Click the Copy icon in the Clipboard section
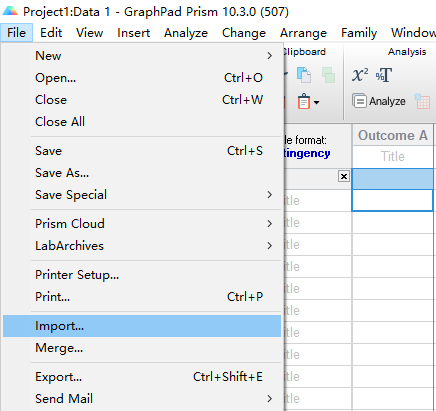 click(304, 75)
